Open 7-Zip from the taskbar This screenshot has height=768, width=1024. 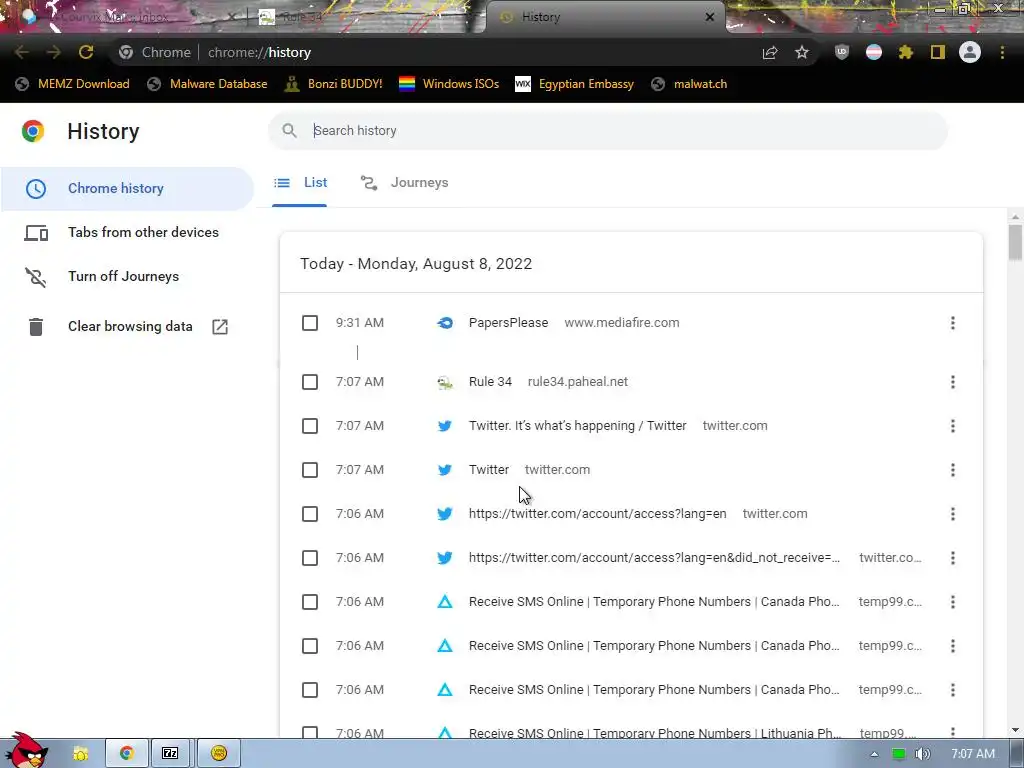pos(170,753)
